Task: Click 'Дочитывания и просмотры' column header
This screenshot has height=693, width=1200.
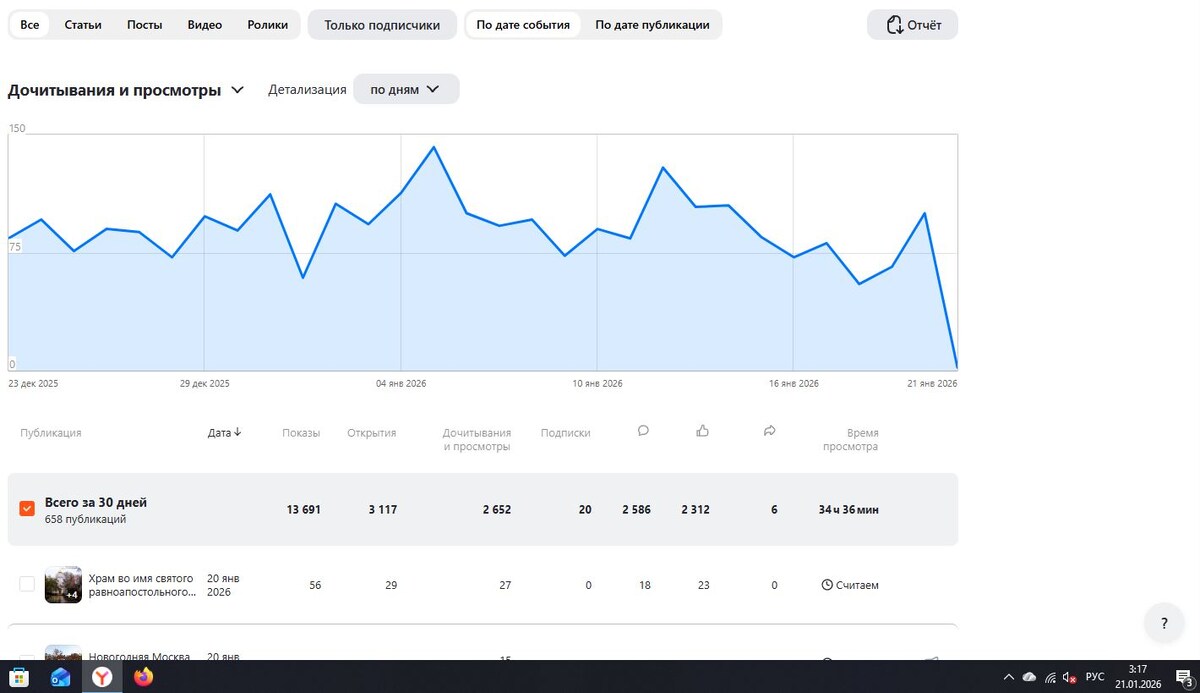Action: tap(477, 440)
